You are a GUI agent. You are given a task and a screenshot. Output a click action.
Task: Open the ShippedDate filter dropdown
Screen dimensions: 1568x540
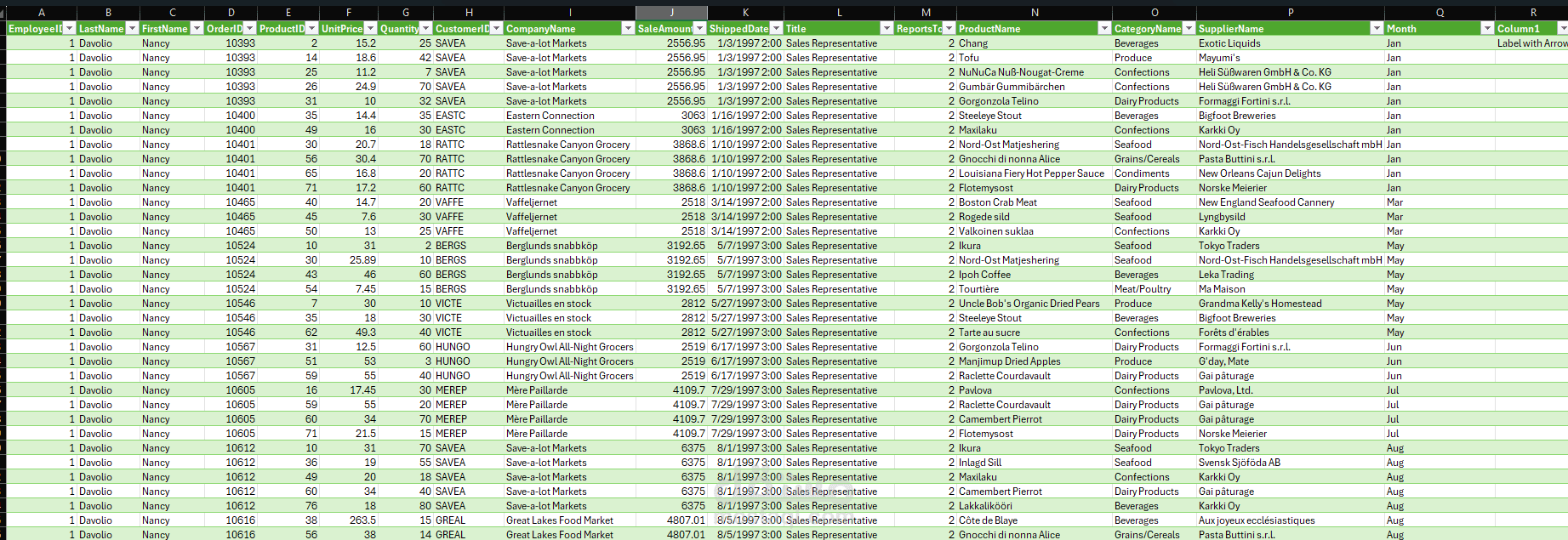[x=776, y=28]
